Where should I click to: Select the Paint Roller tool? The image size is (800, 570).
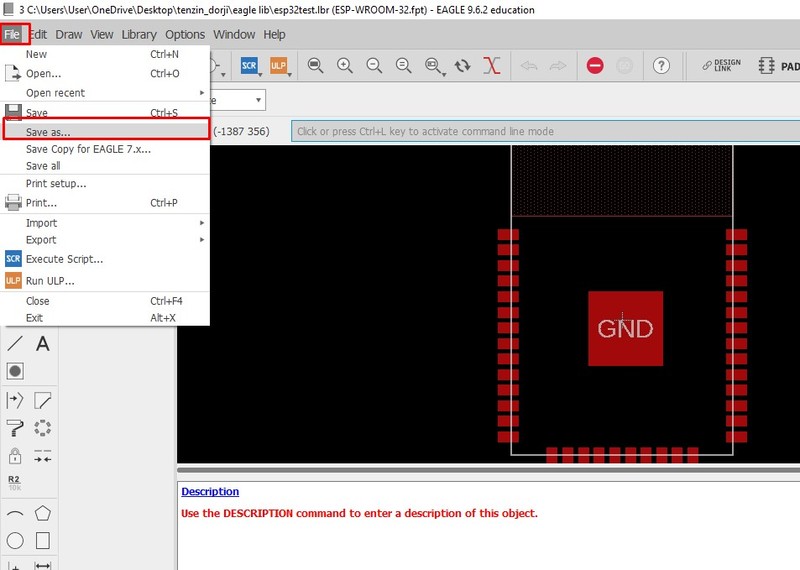[15, 428]
